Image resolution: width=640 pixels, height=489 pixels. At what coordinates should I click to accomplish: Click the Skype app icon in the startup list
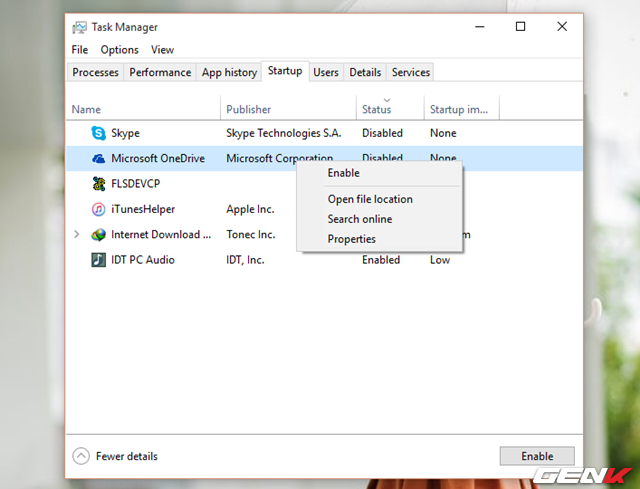coord(98,133)
